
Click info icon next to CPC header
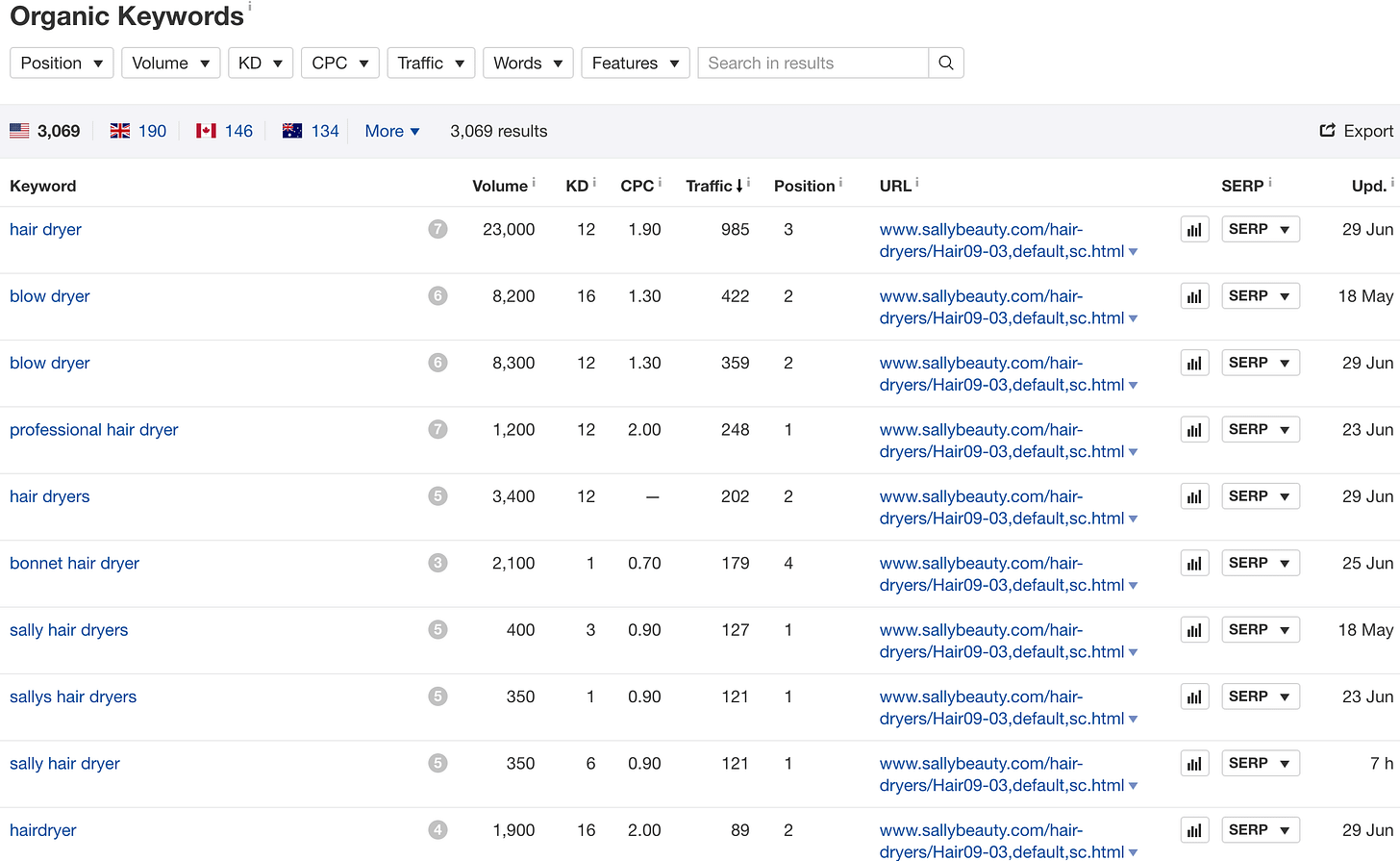[x=660, y=181]
